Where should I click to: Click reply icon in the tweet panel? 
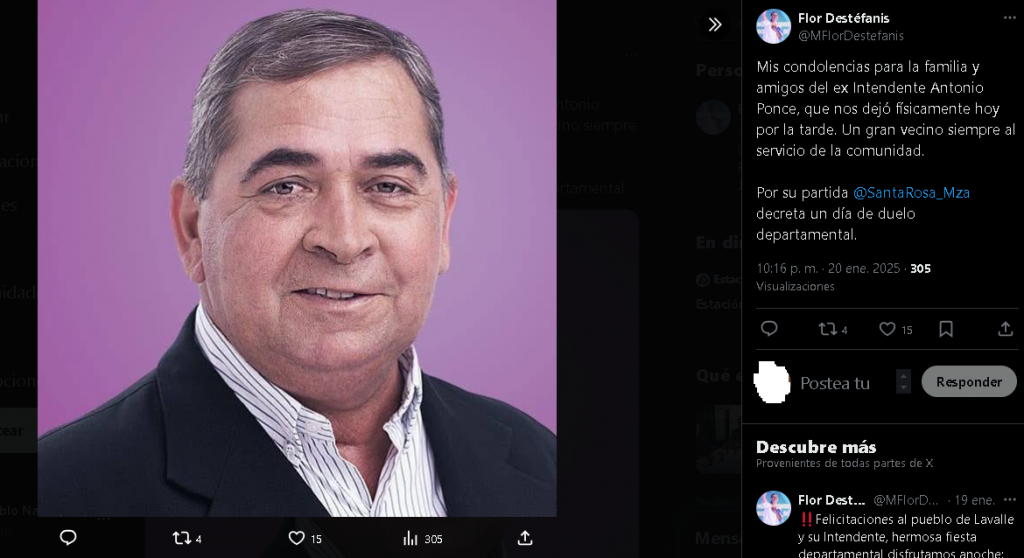coord(769,329)
